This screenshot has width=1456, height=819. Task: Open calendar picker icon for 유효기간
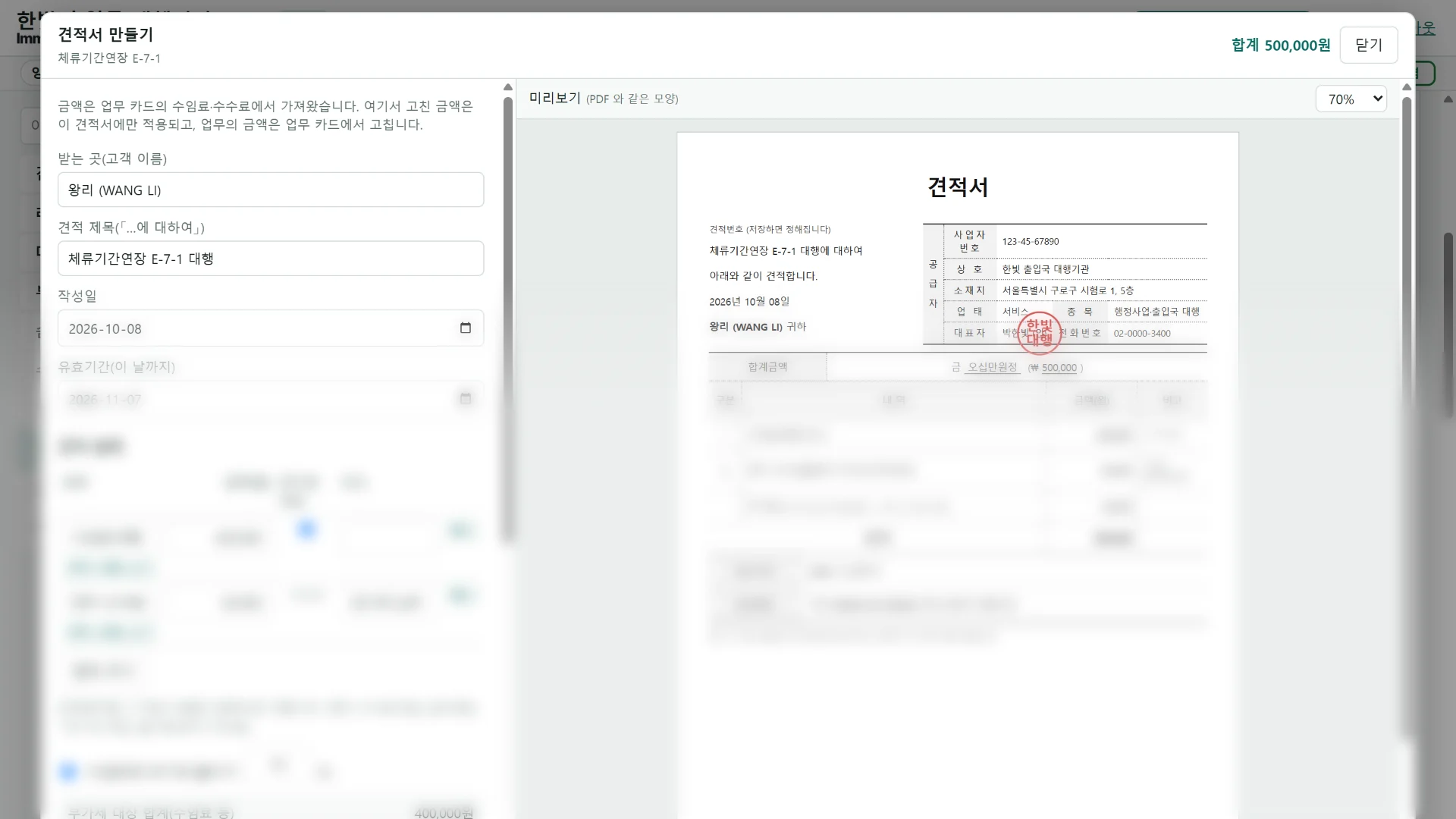click(x=466, y=399)
